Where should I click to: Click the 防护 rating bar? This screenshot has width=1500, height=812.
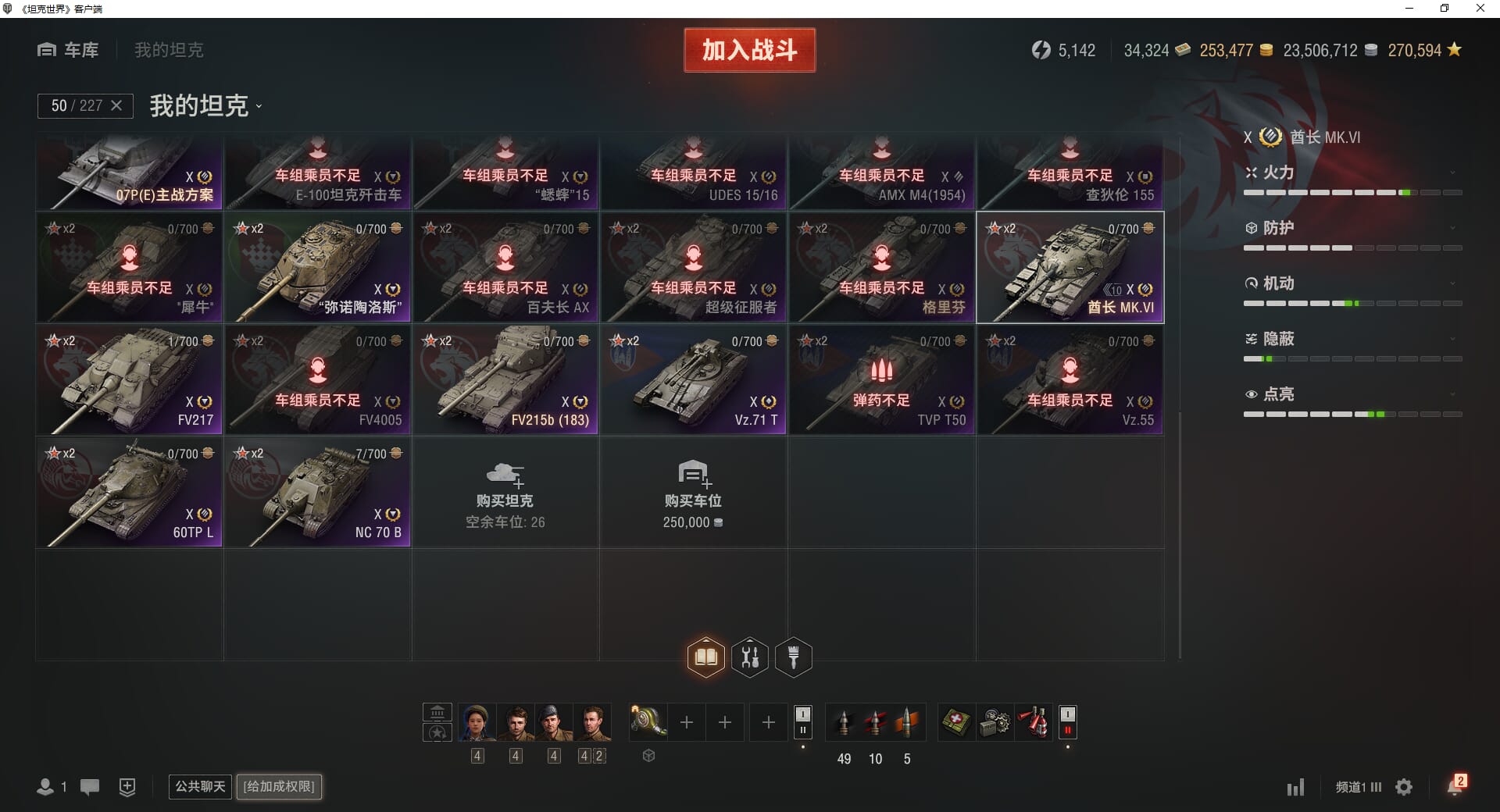(x=1352, y=248)
